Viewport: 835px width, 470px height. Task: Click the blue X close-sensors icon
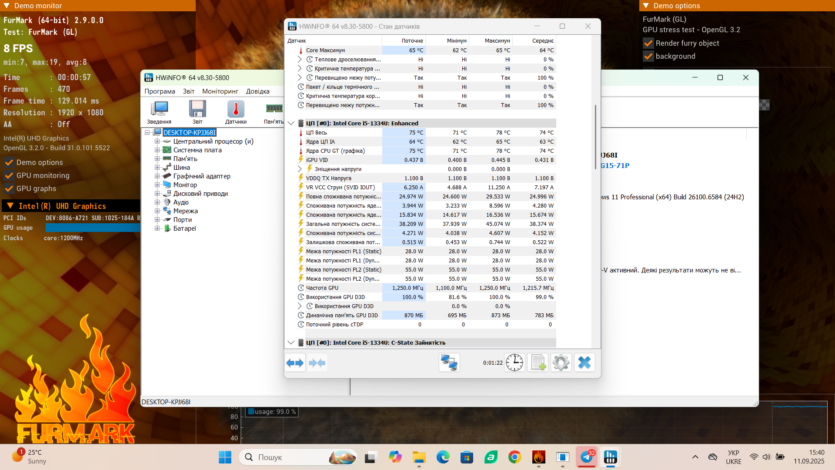click(584, 363)
